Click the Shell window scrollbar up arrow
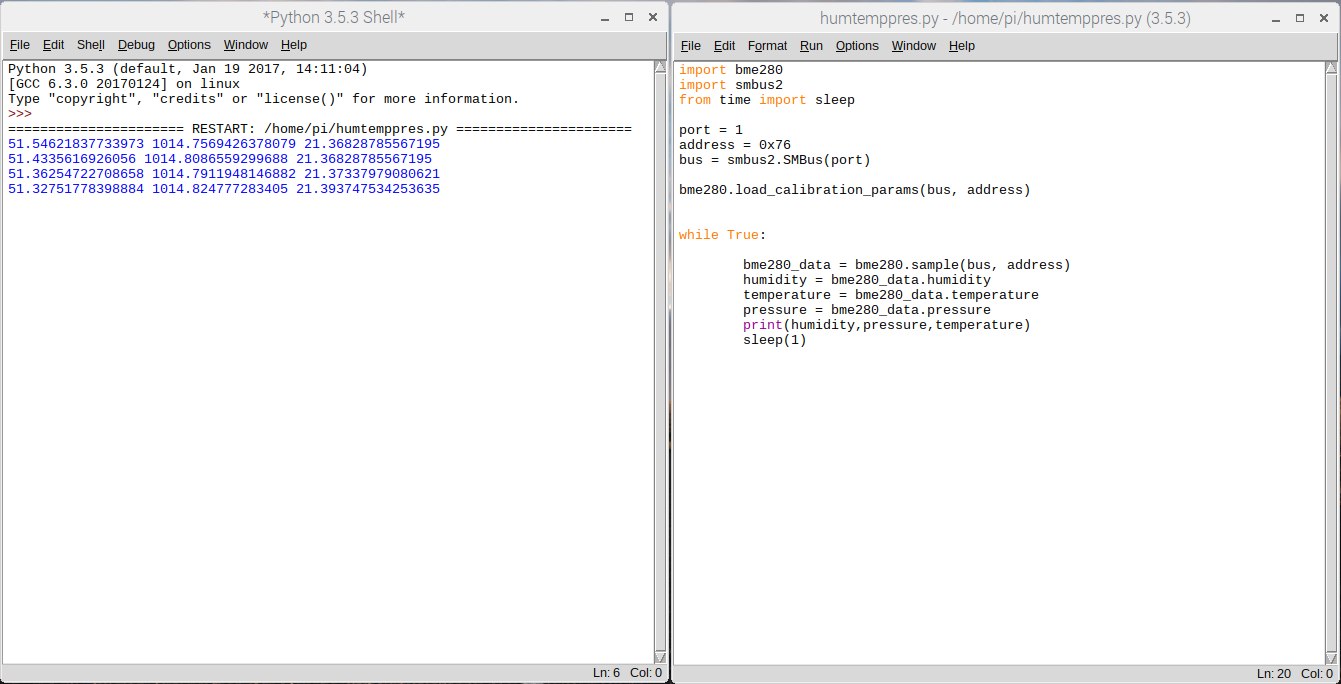The image size is (1341, 684). pyautogui.click(x=660, y=67)
